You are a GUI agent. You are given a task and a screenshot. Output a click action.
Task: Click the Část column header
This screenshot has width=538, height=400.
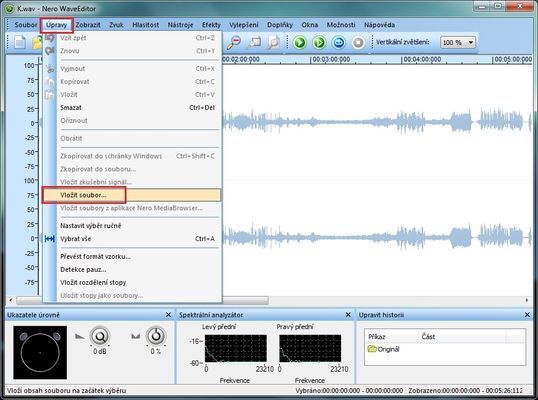tap(428, 337)
